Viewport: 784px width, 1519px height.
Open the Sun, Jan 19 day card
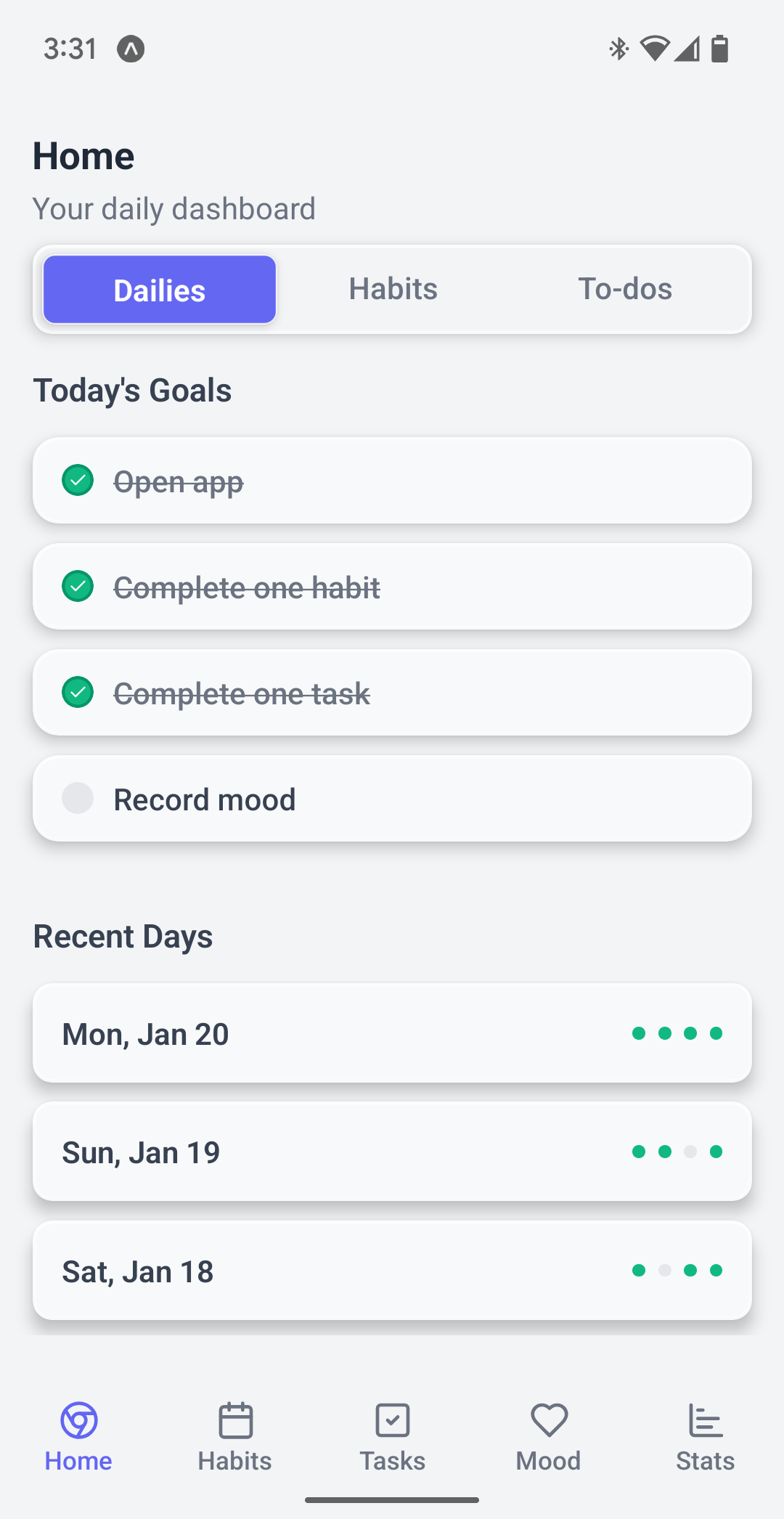click(x=392, y=1152)
